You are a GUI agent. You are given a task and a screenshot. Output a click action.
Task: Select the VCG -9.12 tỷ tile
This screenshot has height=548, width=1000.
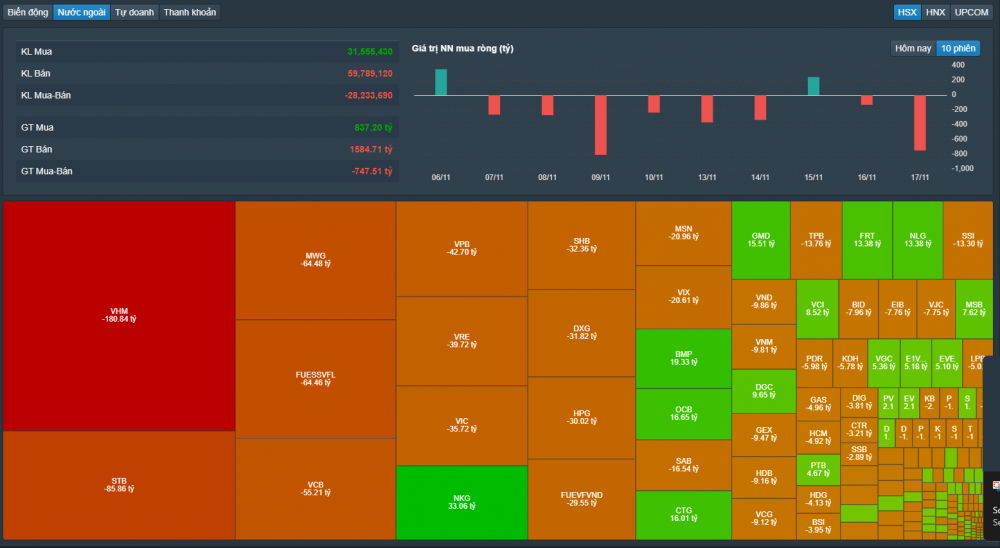tap(764, 519)
